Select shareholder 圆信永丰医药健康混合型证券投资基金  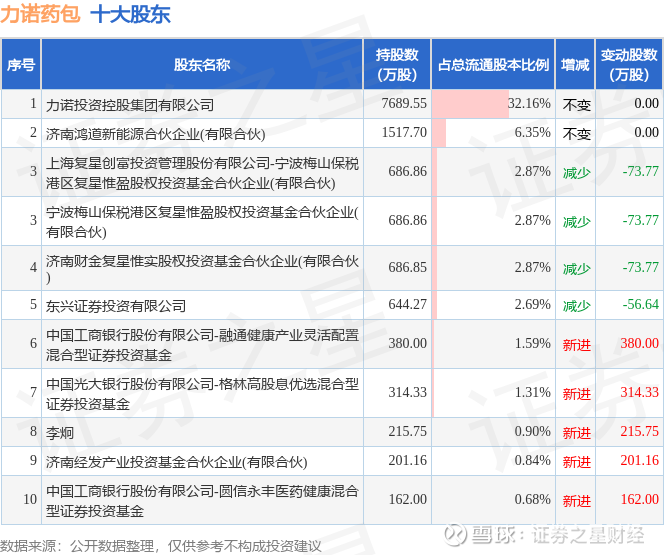point(202,501)
